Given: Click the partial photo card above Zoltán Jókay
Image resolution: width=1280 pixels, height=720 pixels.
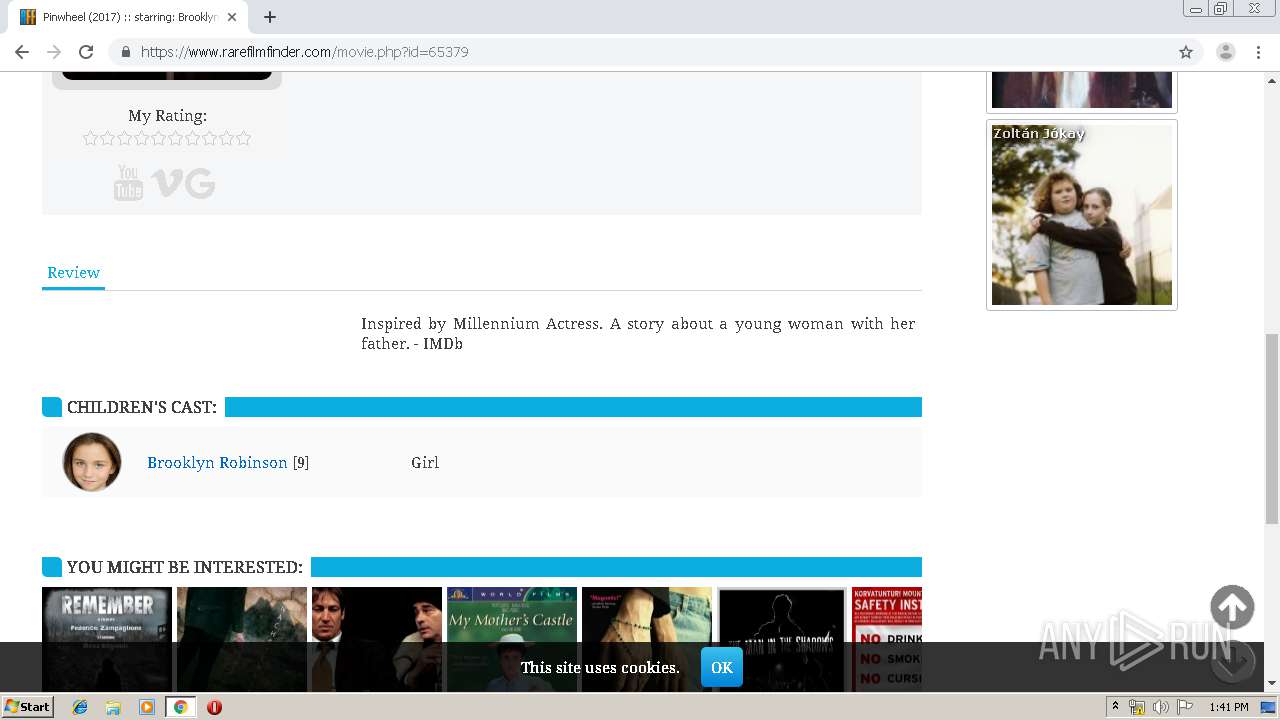Looking at the screenshot, I should tap(1082, 91).
